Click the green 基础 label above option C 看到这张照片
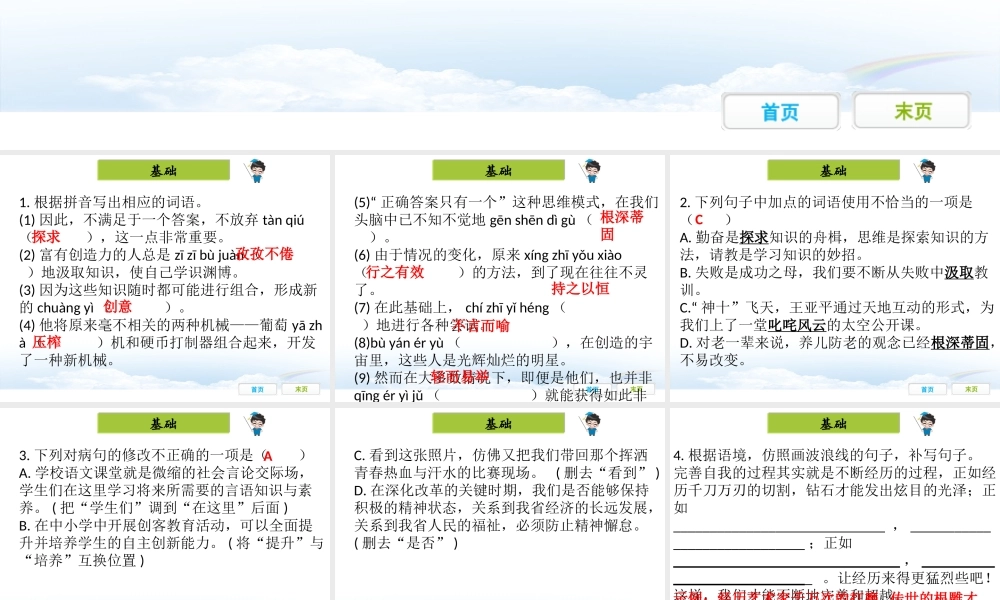The width and height of the screenshot is (1000, 600). [x=498, y=423]
